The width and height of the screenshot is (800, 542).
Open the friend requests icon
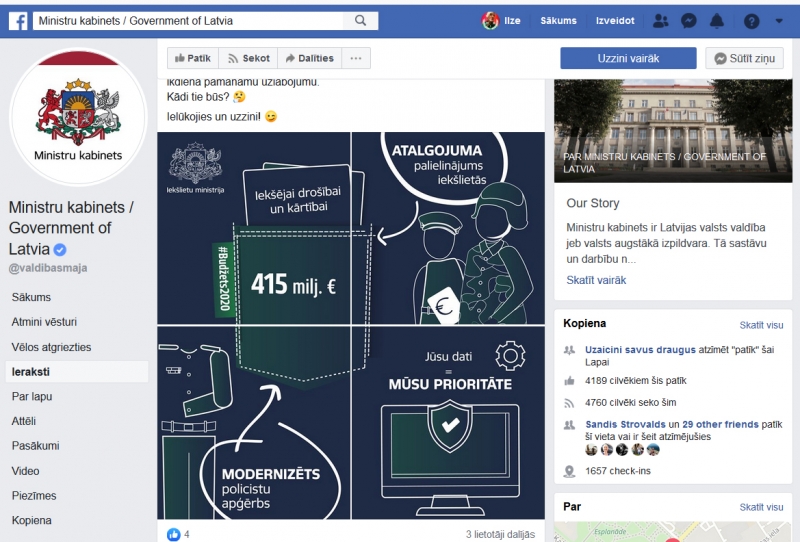coord(660,21)
